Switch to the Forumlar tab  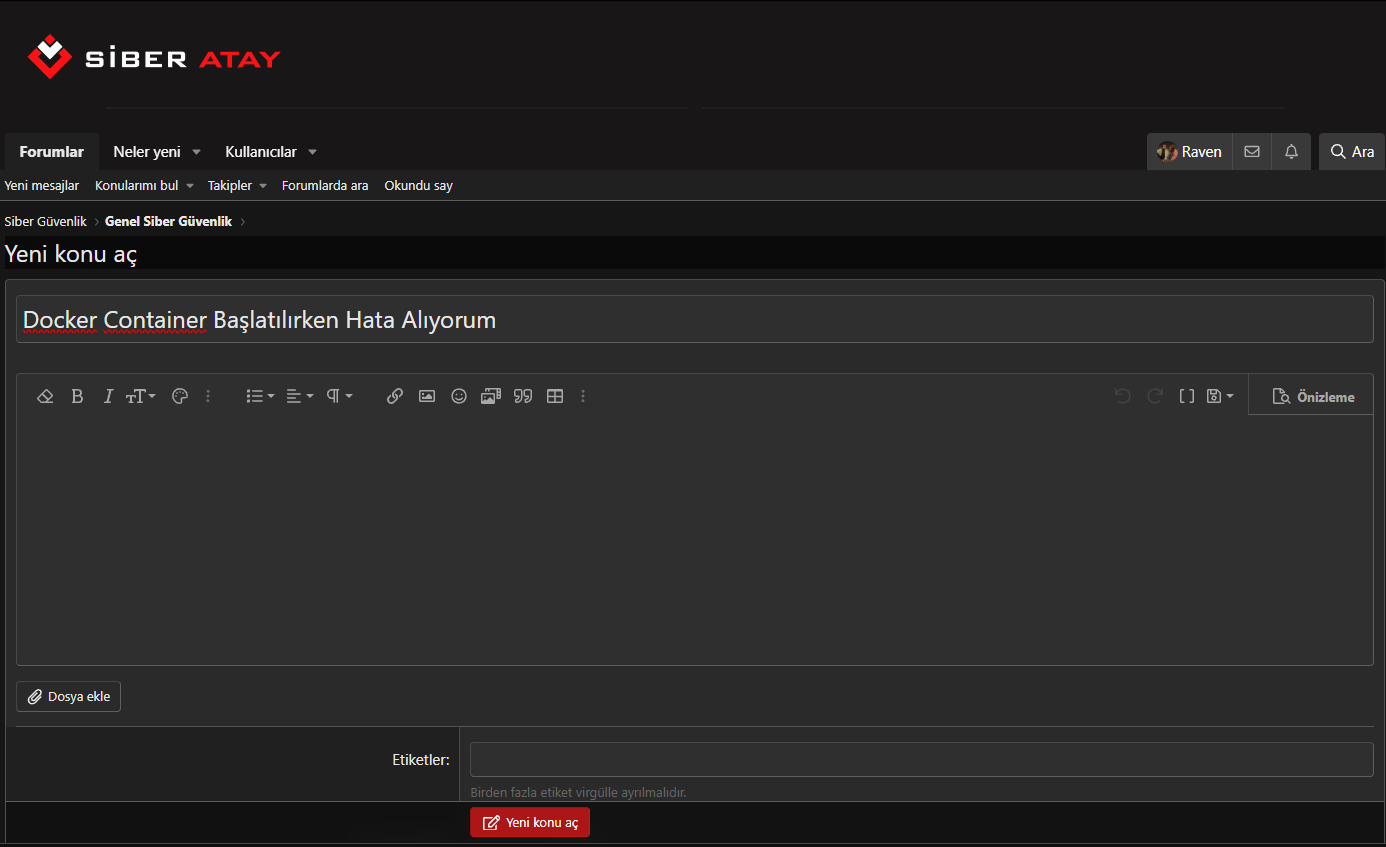pos(52,152)
